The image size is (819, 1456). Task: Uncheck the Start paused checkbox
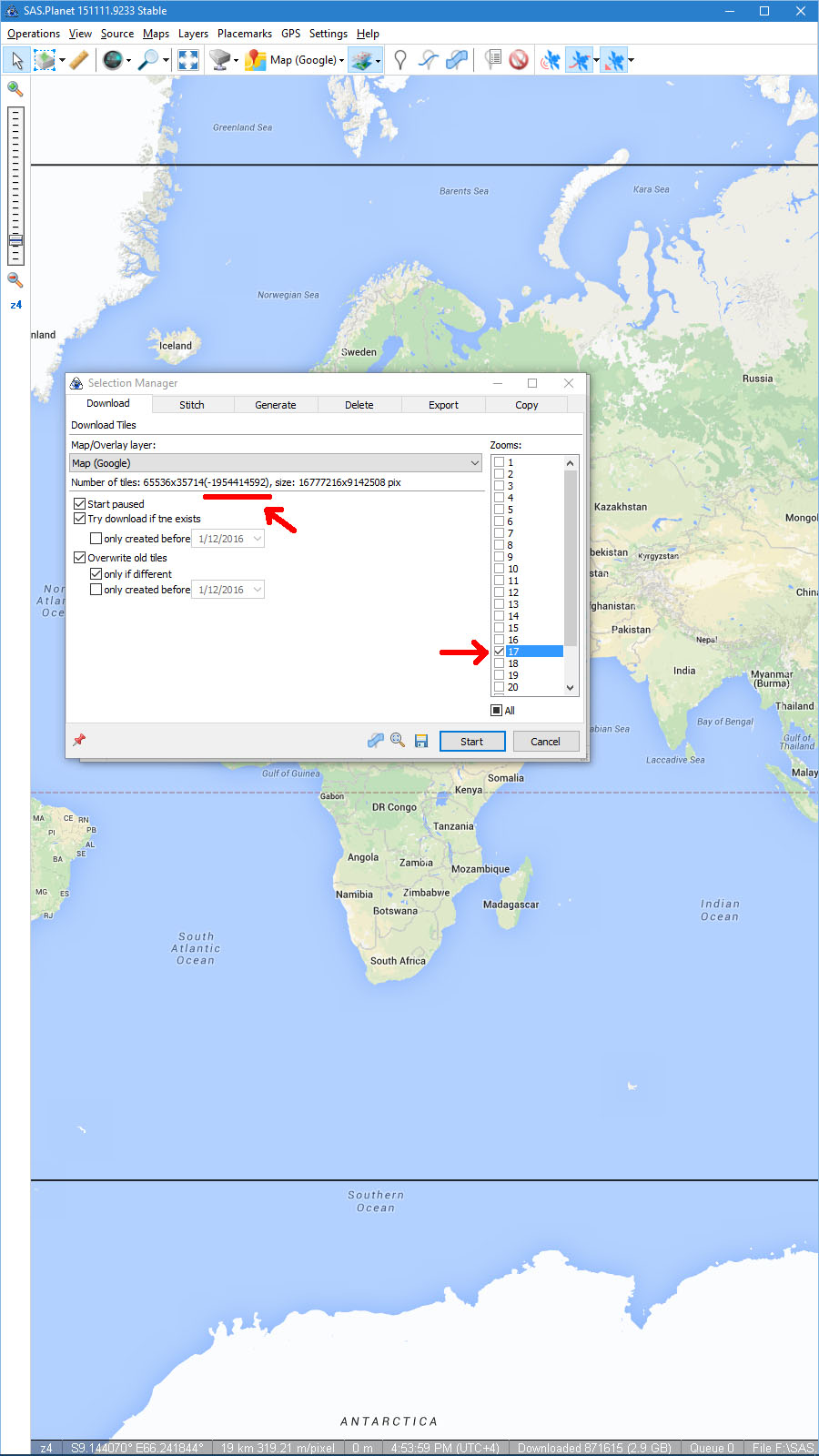(x=80, y=504)
